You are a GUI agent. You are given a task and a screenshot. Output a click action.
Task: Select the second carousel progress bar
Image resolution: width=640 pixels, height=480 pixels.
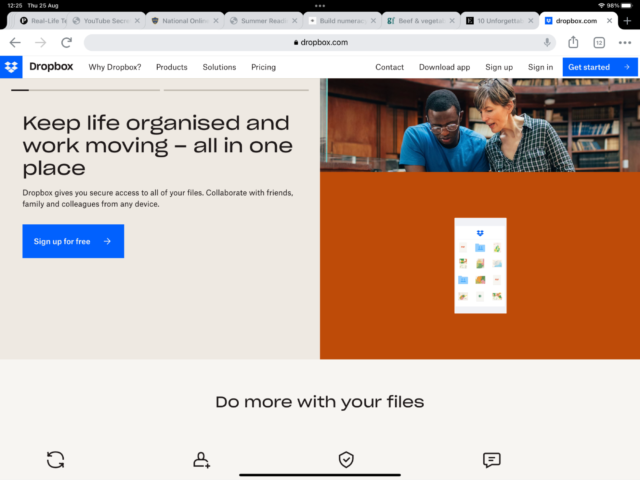point(236,90)
